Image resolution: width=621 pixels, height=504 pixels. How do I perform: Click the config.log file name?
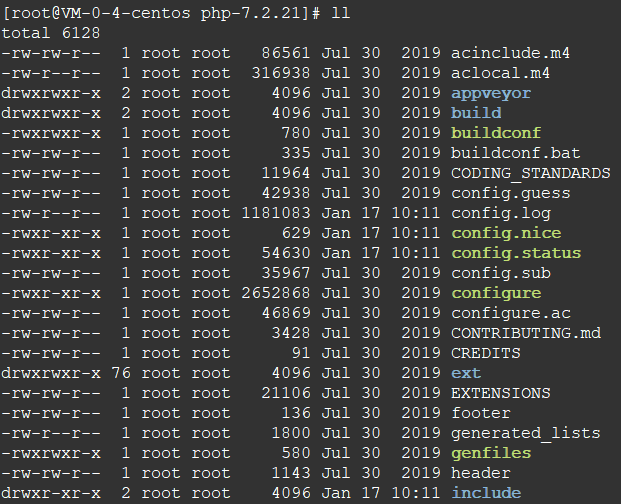501,214
